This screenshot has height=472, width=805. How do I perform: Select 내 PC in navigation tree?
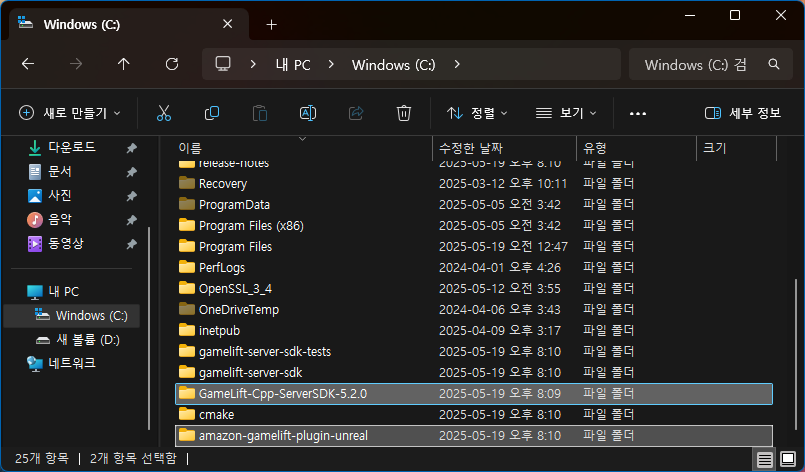point(64,292)
